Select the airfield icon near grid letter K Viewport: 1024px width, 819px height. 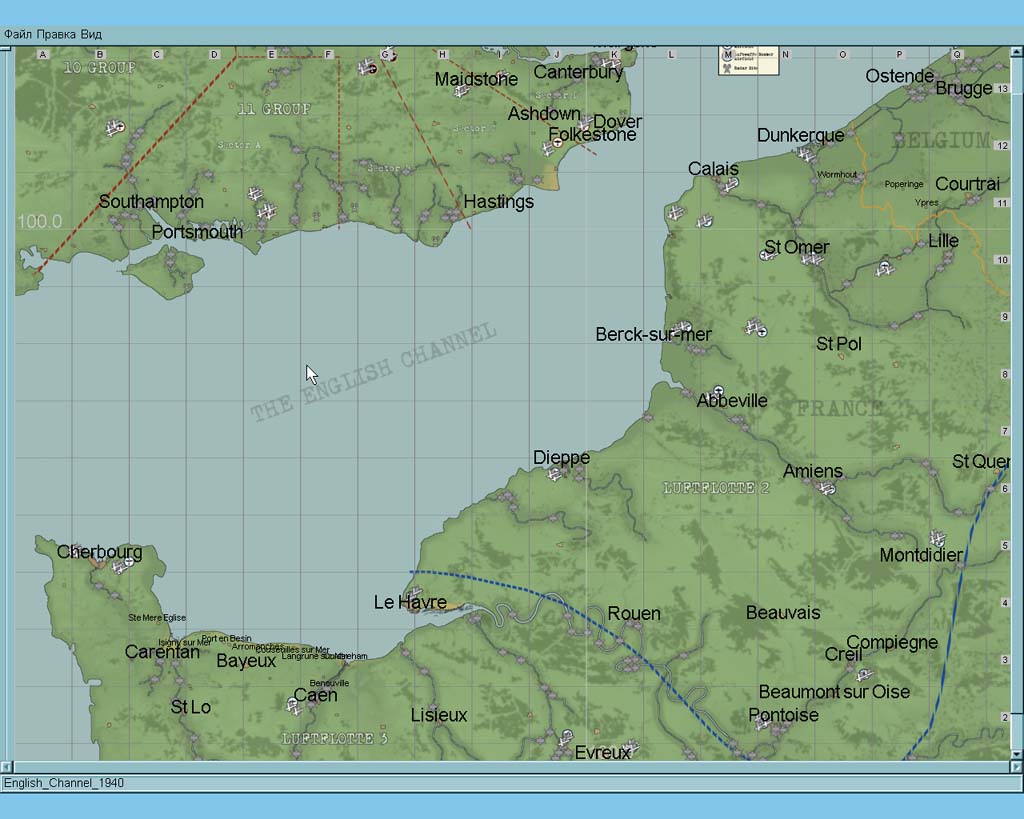click(611, 63)
